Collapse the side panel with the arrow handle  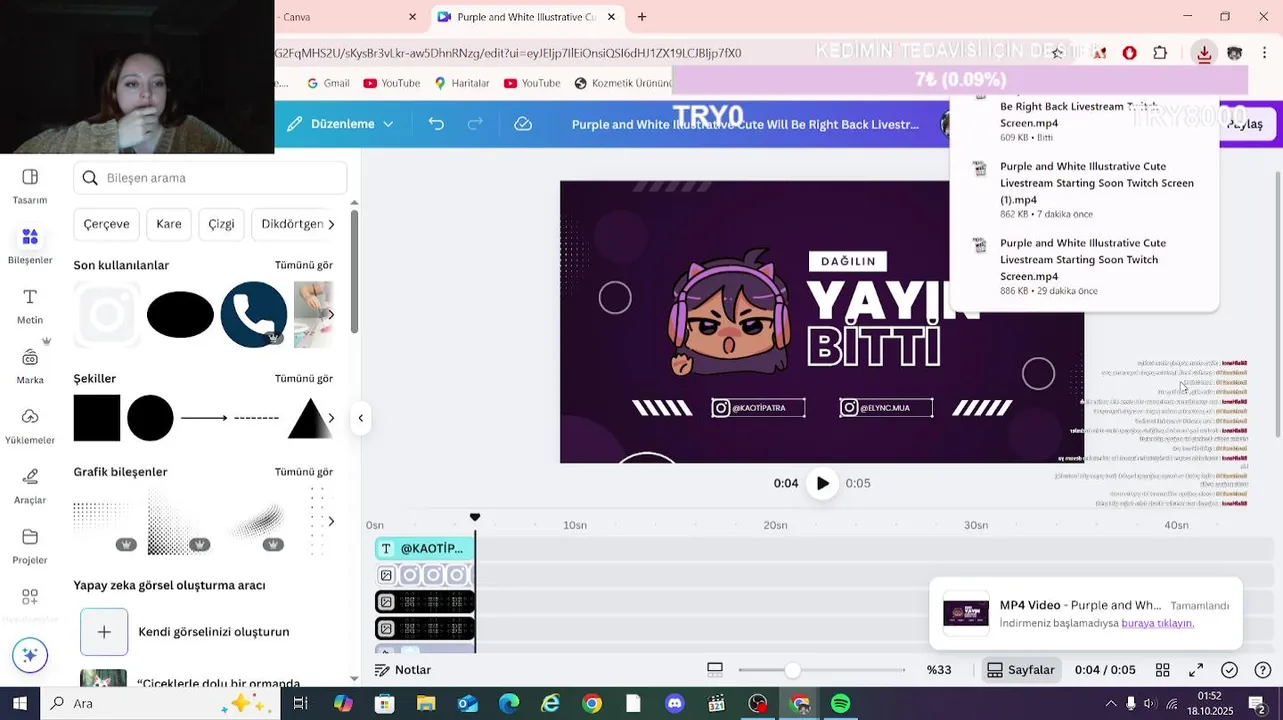(x=361, y=418)
